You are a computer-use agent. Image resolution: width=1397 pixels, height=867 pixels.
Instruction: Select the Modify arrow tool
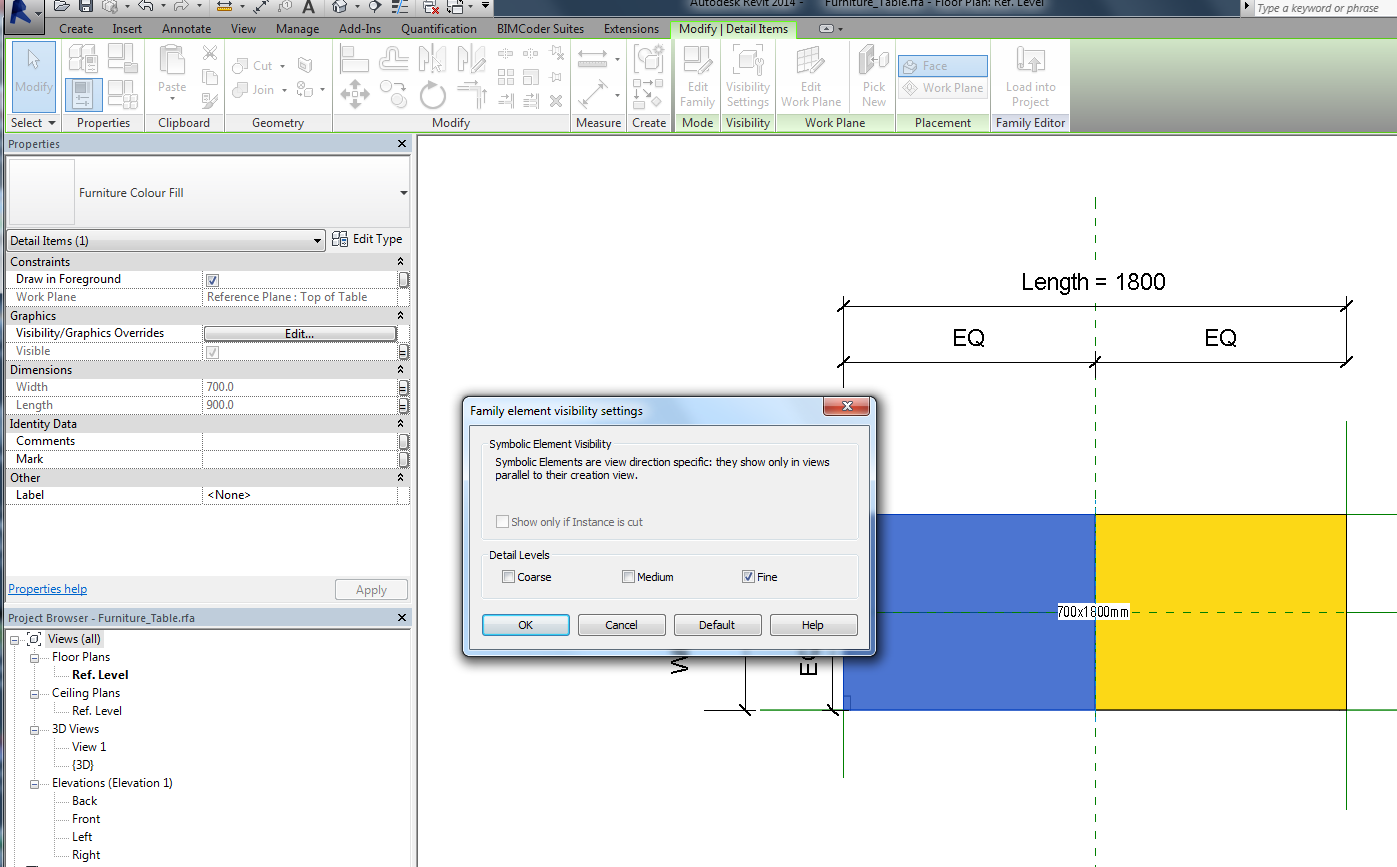(x=34, y=76)
